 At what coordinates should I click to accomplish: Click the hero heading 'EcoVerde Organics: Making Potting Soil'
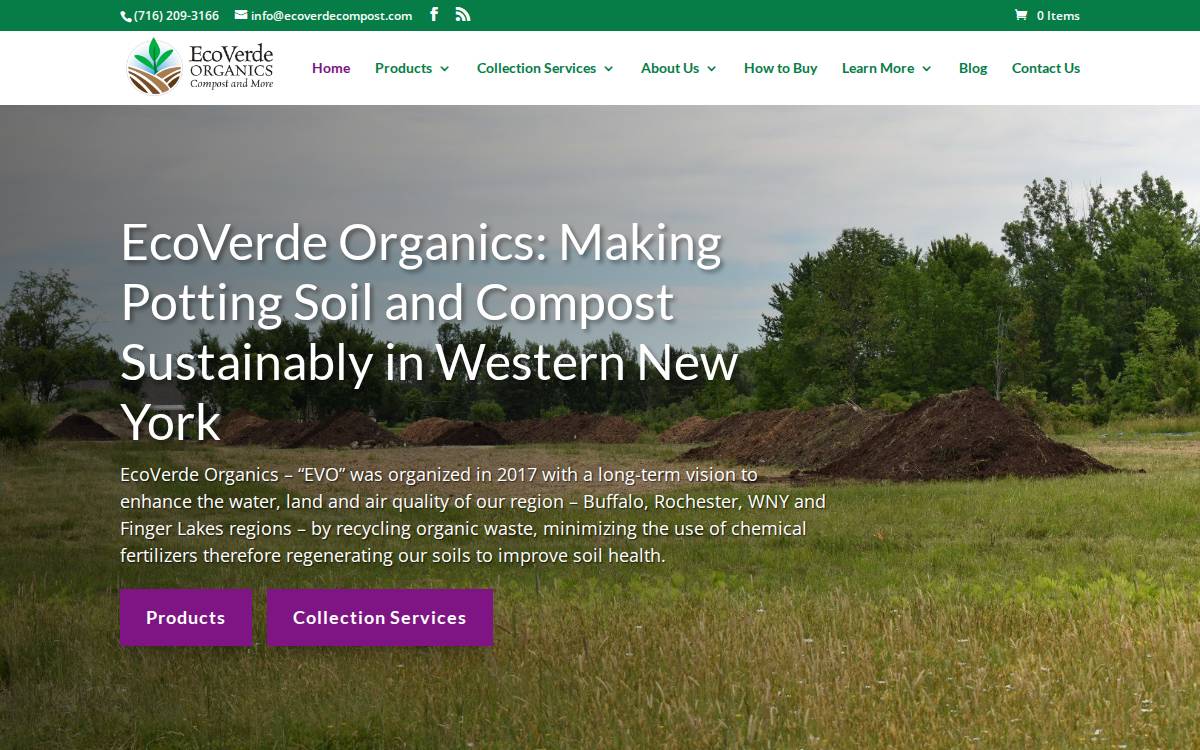430,331
